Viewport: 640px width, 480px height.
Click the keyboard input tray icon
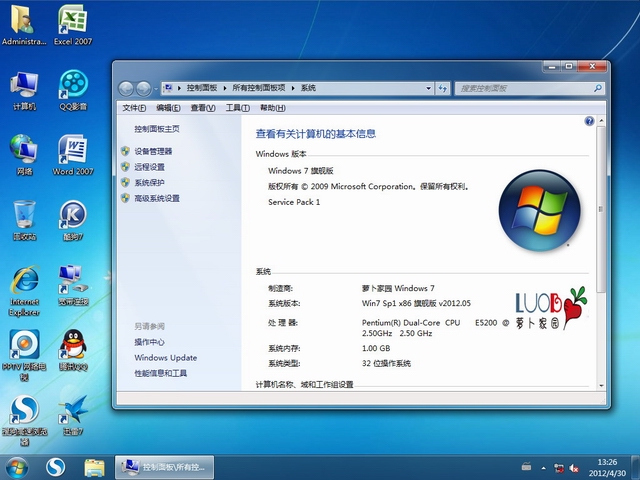[527, 466]
